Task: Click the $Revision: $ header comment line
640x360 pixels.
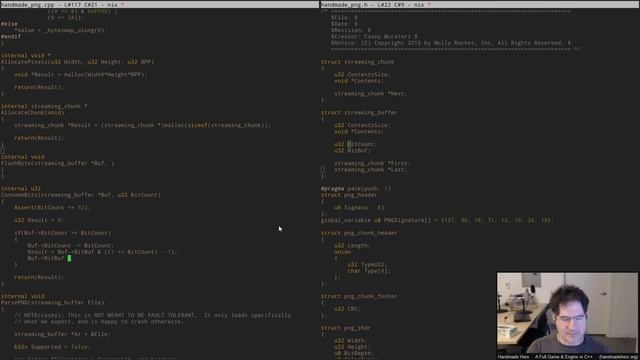Action: pos(351,30)
